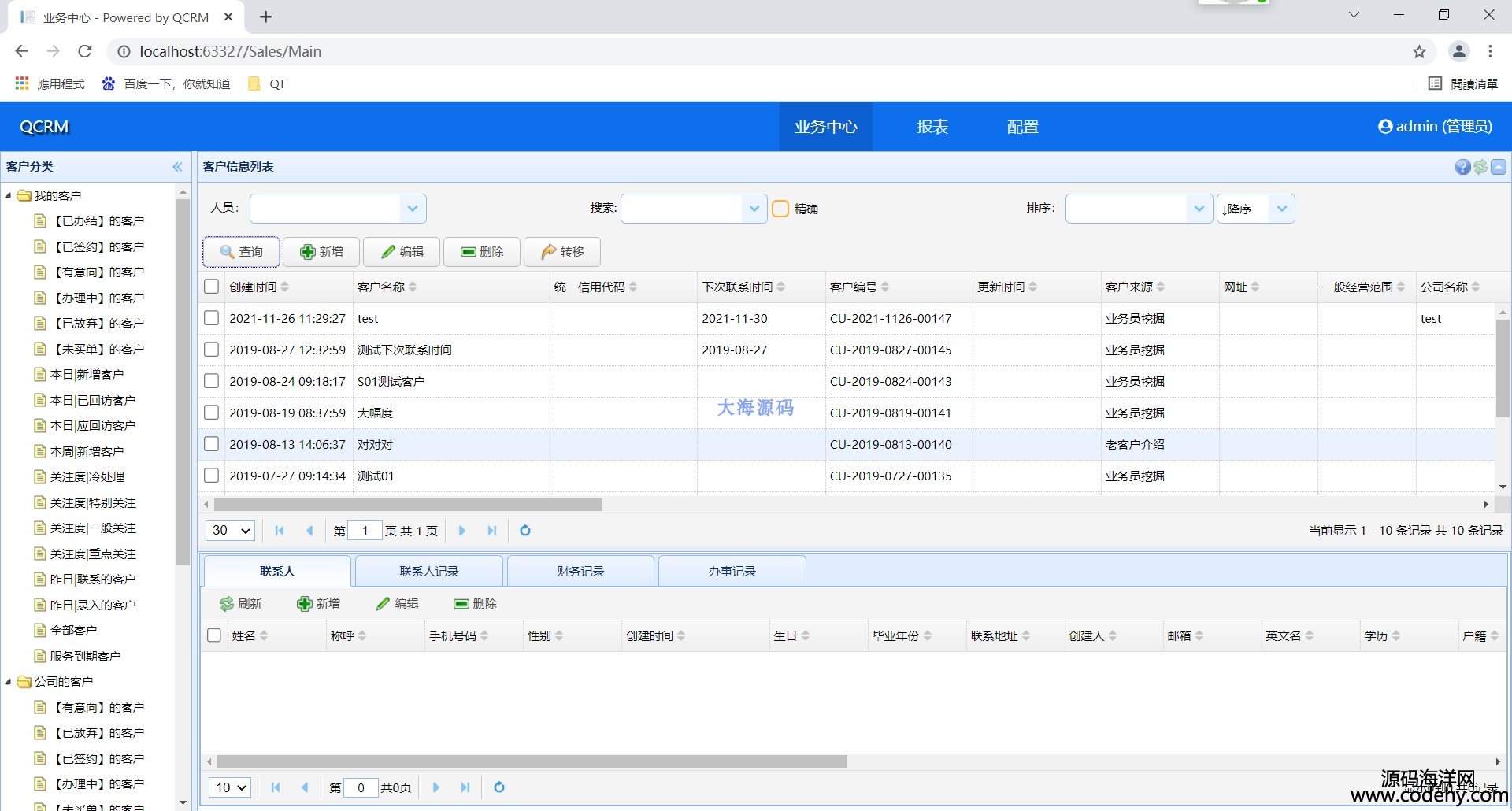Image resolution: width=1512 pixels, height=811 pixels.
Task: Click 新增 to add a customer
Action: pyautogui.click(x=321, y=252)
